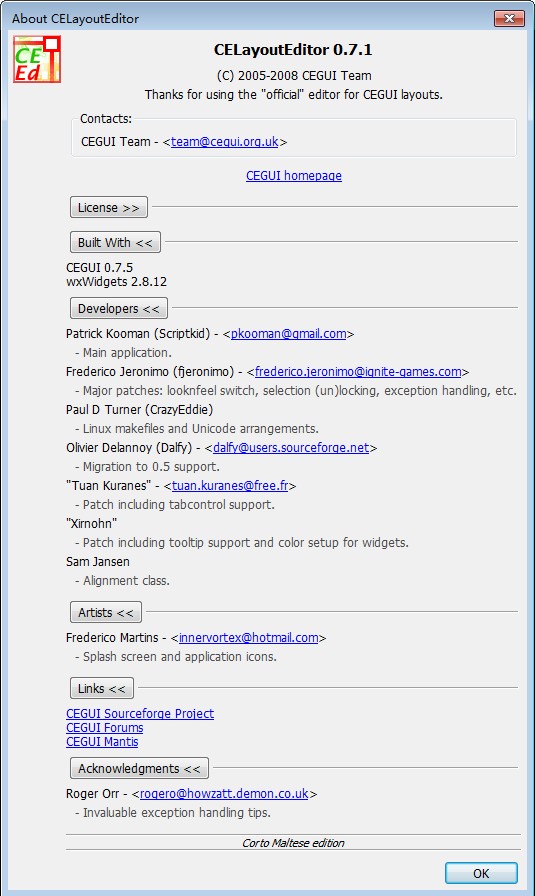This screenshot has height=896, width=535.
Task: Click the CEEd application logo icon
Action: [37, 59]
